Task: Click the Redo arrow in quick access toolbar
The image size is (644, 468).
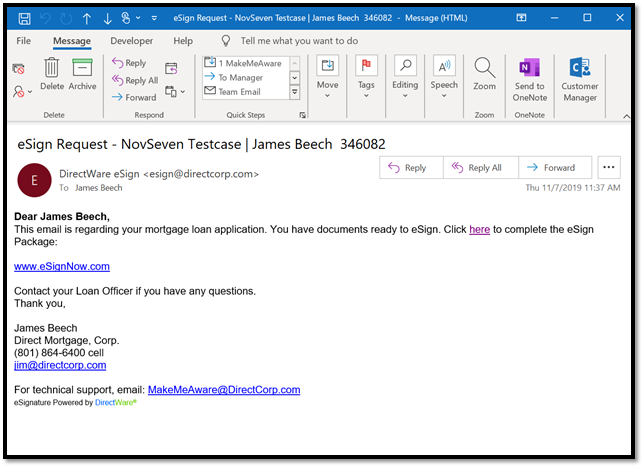Action: pyautogui.click(x=66, y=18)
